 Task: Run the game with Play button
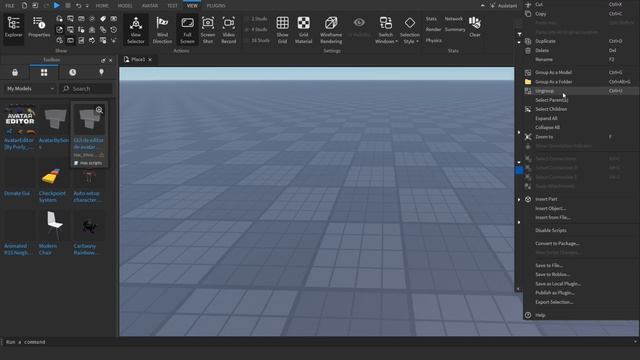click(57, 5)
